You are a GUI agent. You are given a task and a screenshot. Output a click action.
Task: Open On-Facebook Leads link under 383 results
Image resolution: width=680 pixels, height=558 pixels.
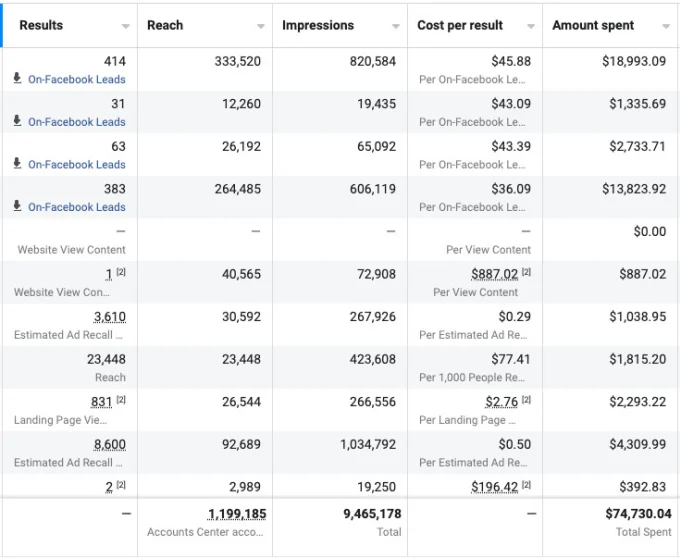tap(77, 207)
